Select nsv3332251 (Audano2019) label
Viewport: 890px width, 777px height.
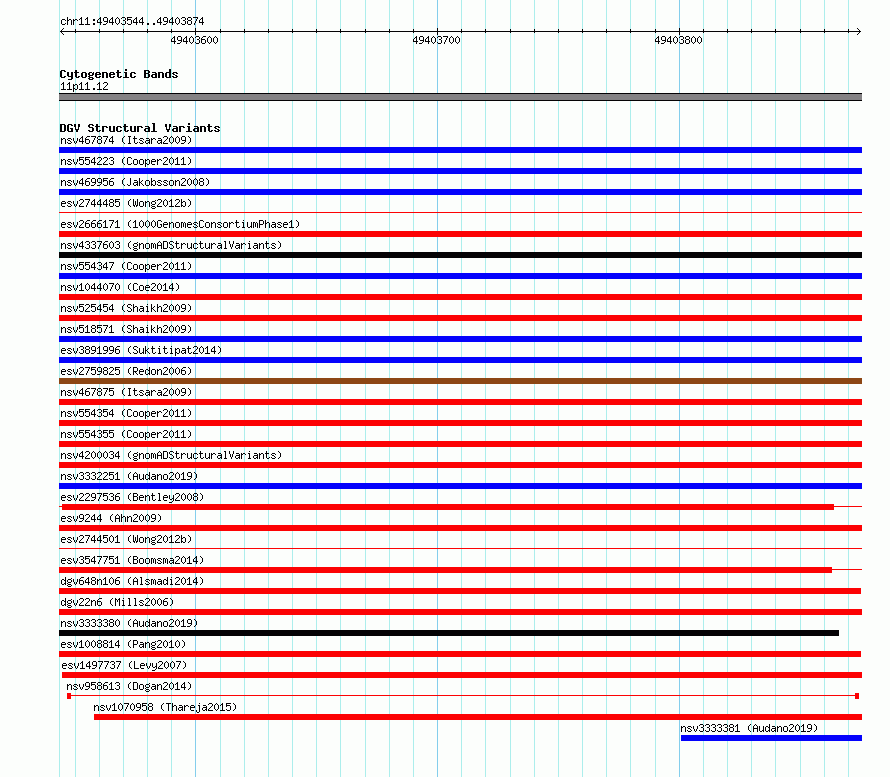click(129, 476)
